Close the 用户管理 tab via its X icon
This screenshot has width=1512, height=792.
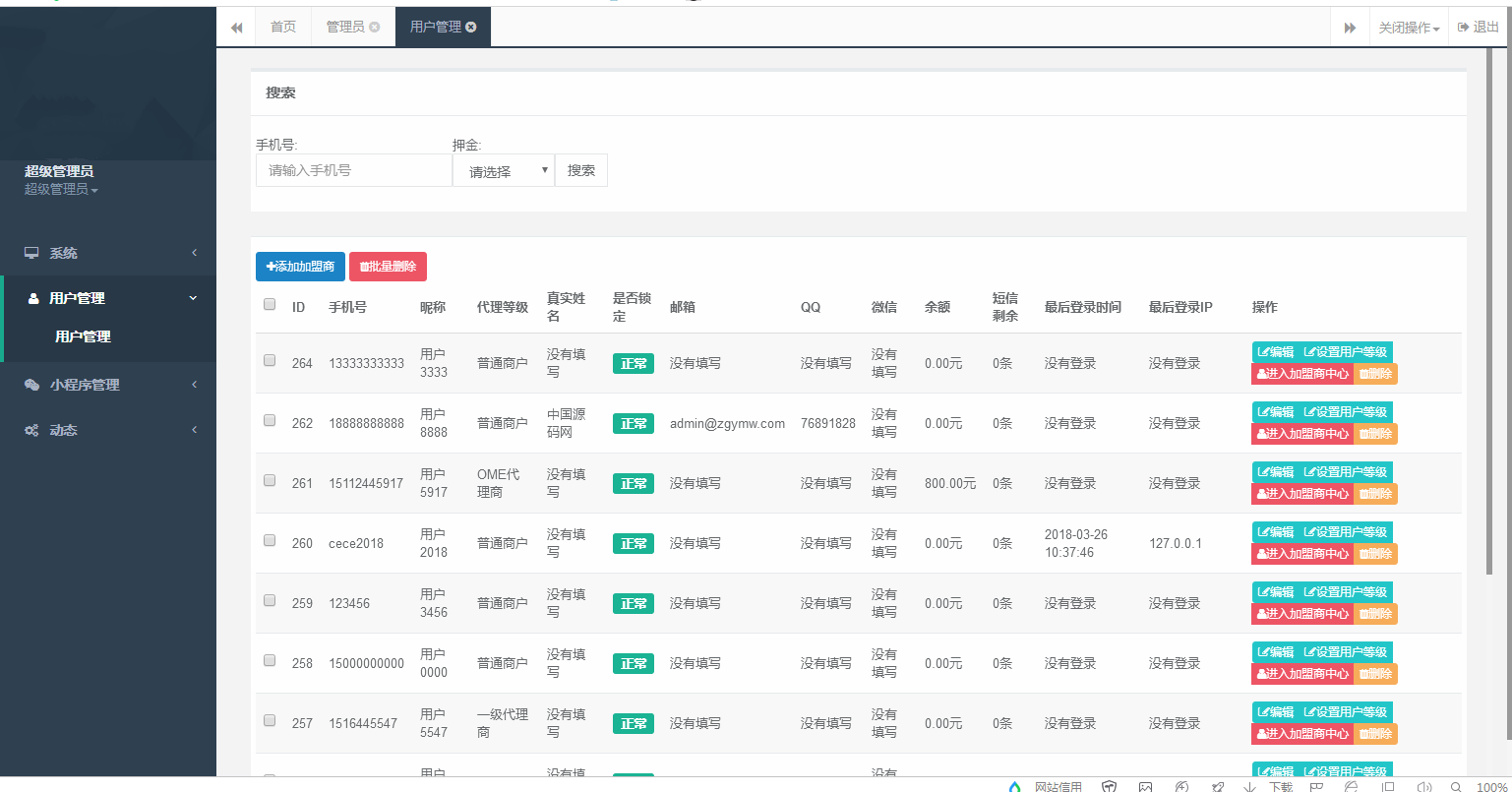tap(471, 28)
